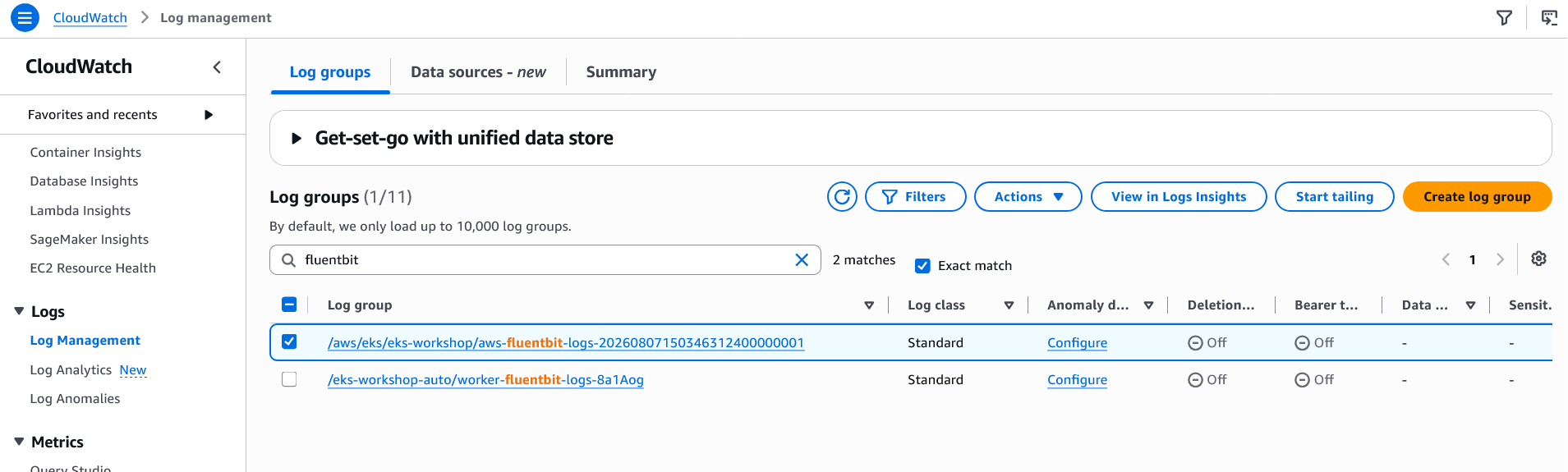1568x472 pixels.
Task: Open Log Anomalies in sidebar
Action: (75, 399)
